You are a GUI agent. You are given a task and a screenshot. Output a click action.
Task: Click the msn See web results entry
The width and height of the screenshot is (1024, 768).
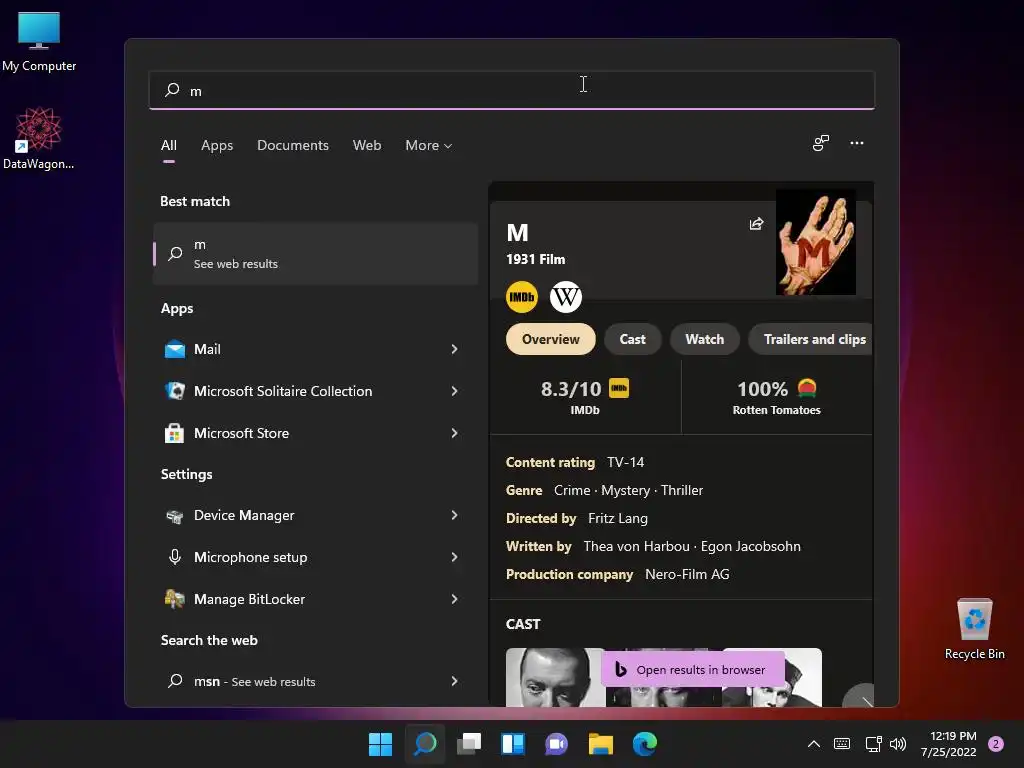315,681
